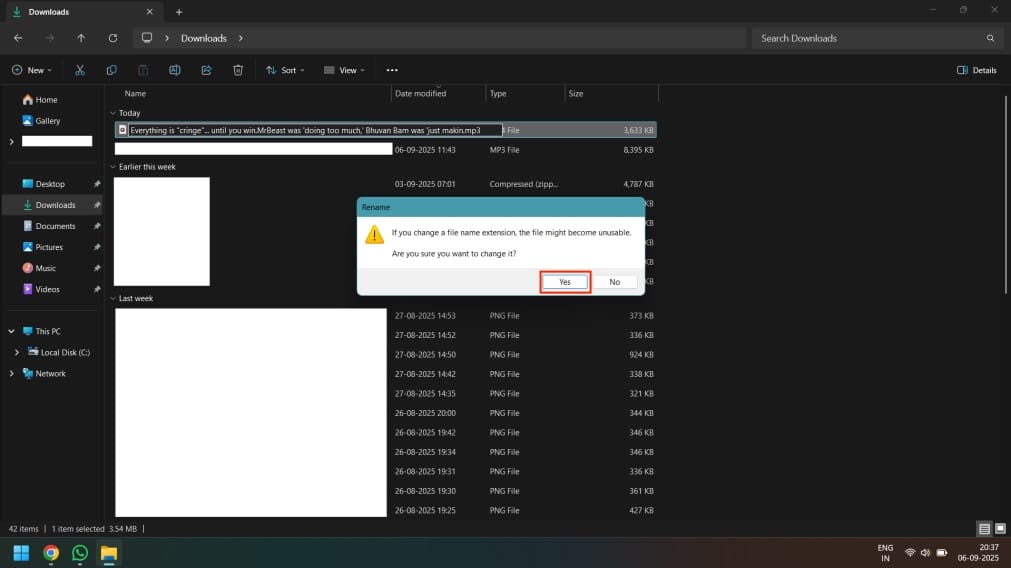
Task: Launch Google Chrome from taskbar
Action: tap(51, 553)
